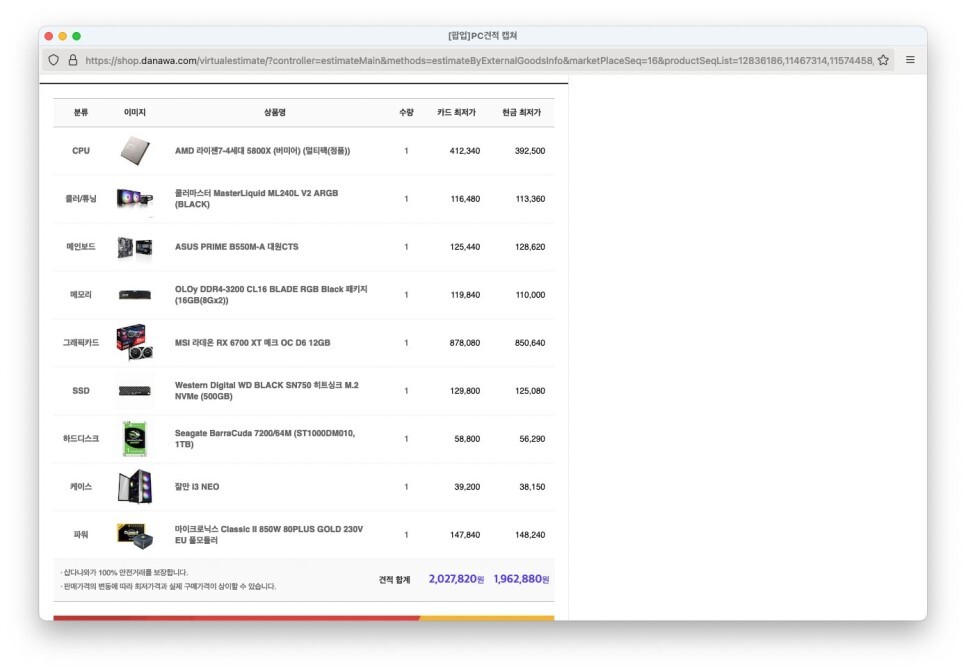Click the graphics card price 878,080
This screenshot has width=966, height=672.
[x=465, y=343]
